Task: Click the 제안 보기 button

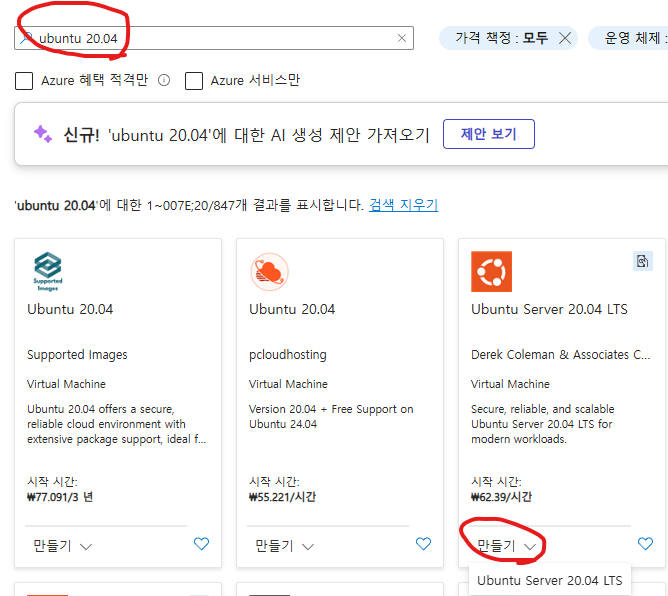Action: point(489,134)
